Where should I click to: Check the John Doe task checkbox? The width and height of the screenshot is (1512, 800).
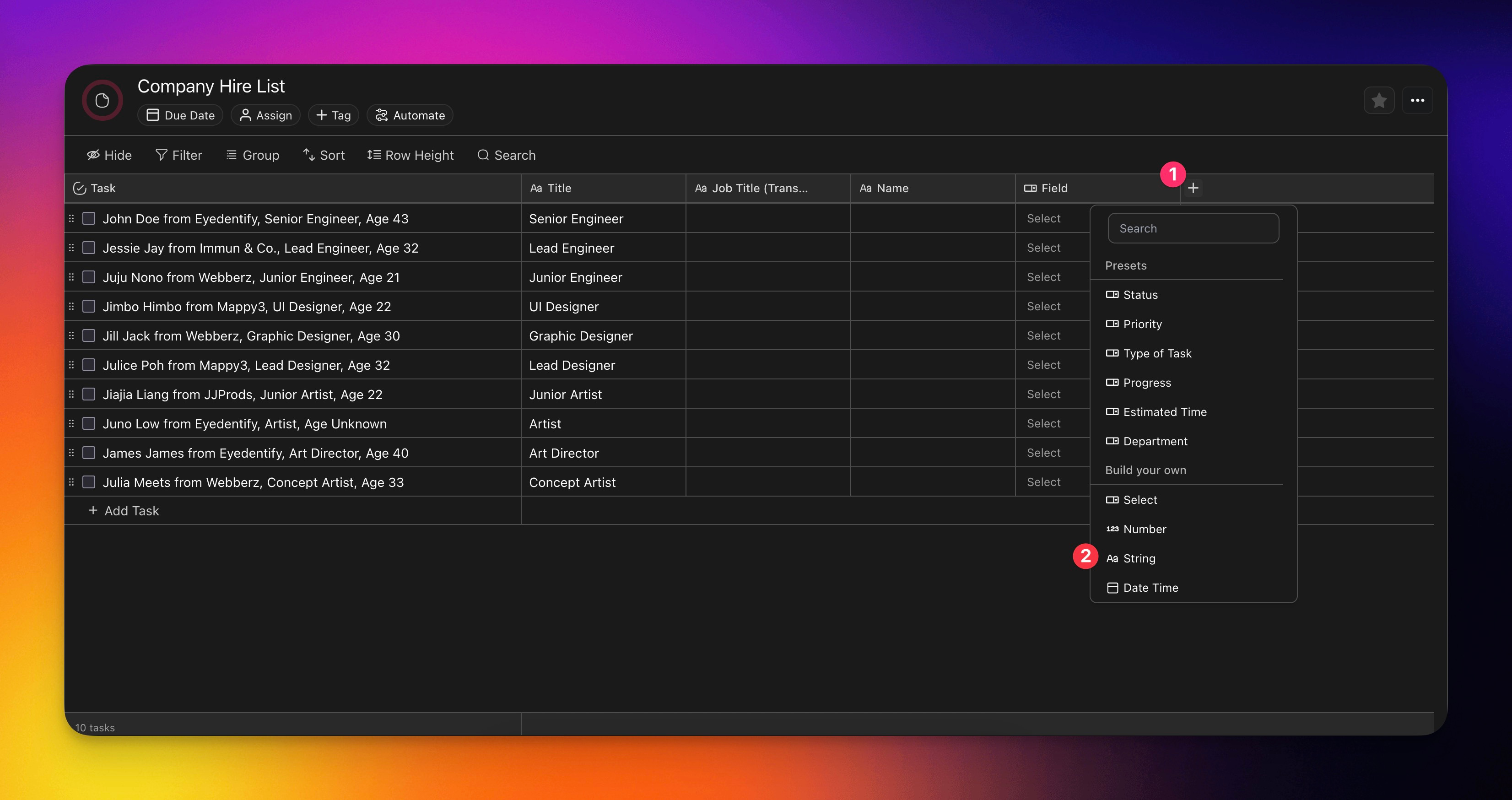(89, 218)
